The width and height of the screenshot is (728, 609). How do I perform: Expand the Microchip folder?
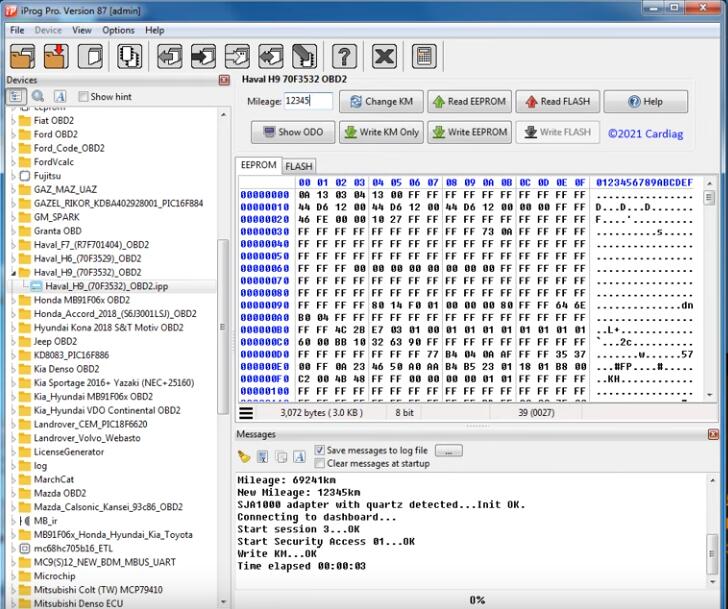click(13, 576)
